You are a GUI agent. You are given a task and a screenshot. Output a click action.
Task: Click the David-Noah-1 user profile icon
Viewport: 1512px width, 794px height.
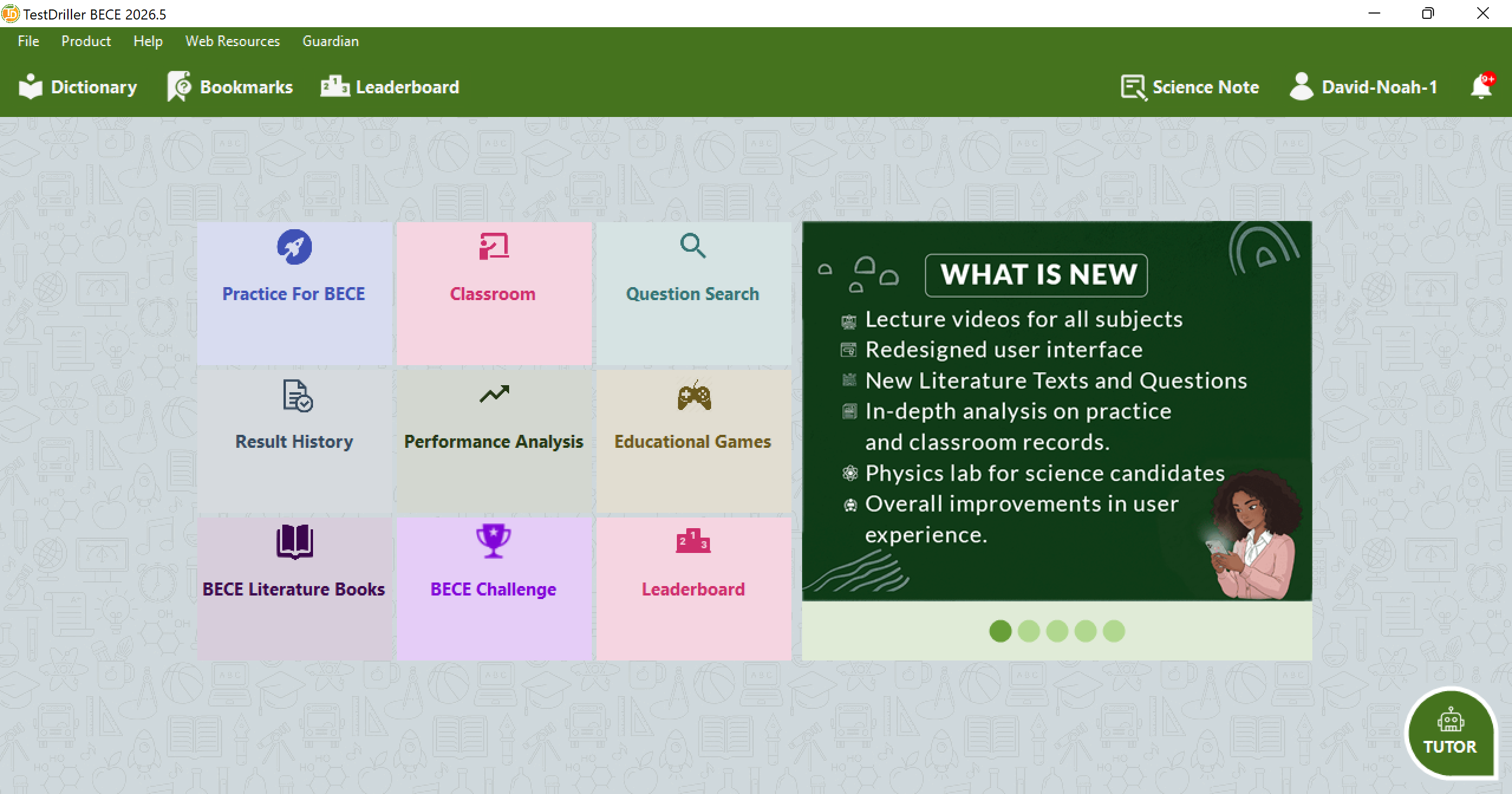coord(1302,87)
